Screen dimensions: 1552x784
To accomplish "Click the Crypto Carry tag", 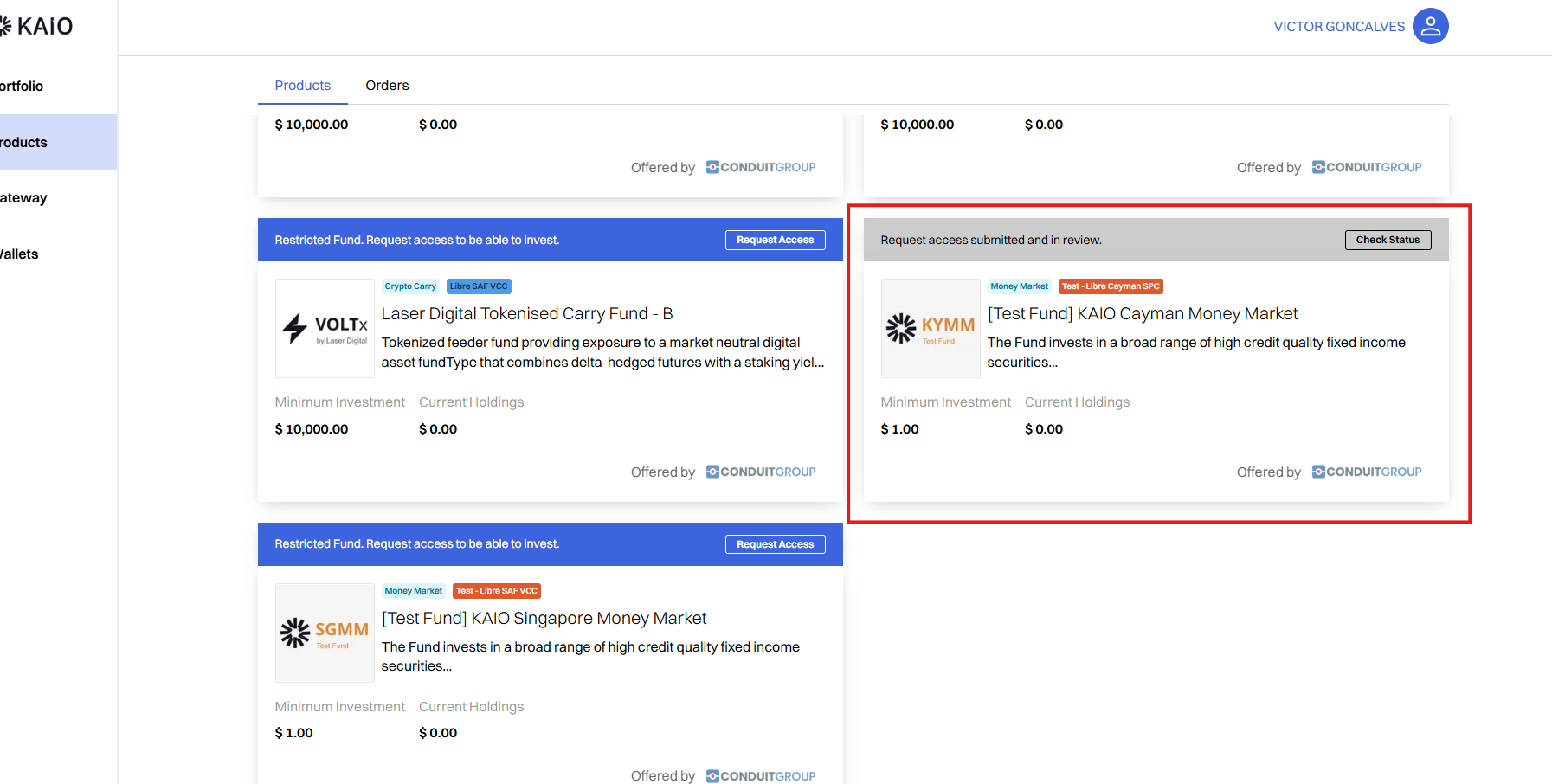I will (410, 286).
